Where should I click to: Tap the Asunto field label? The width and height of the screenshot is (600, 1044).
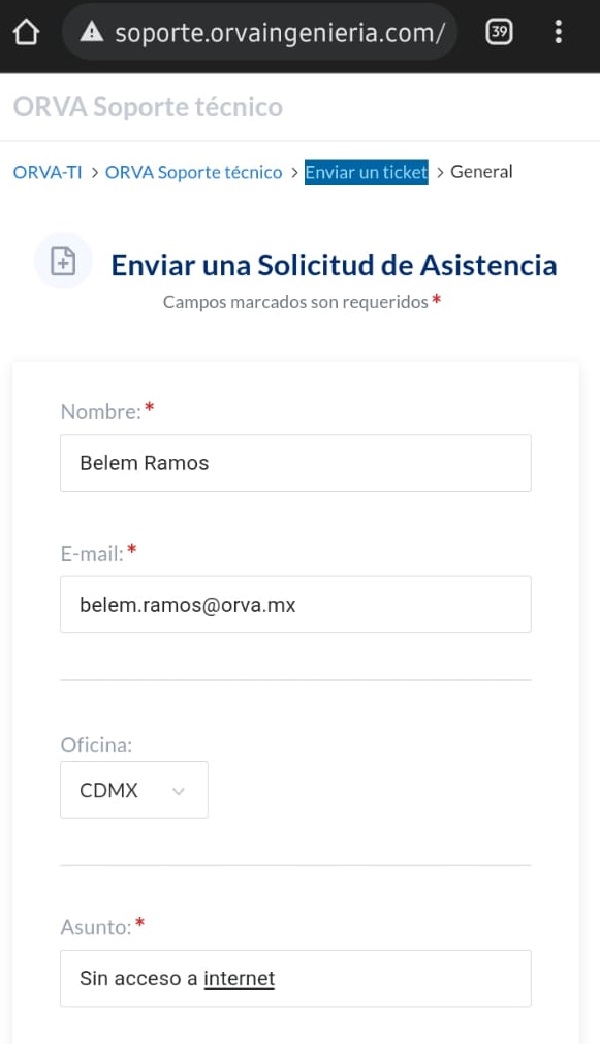click(x=96, y=927)
